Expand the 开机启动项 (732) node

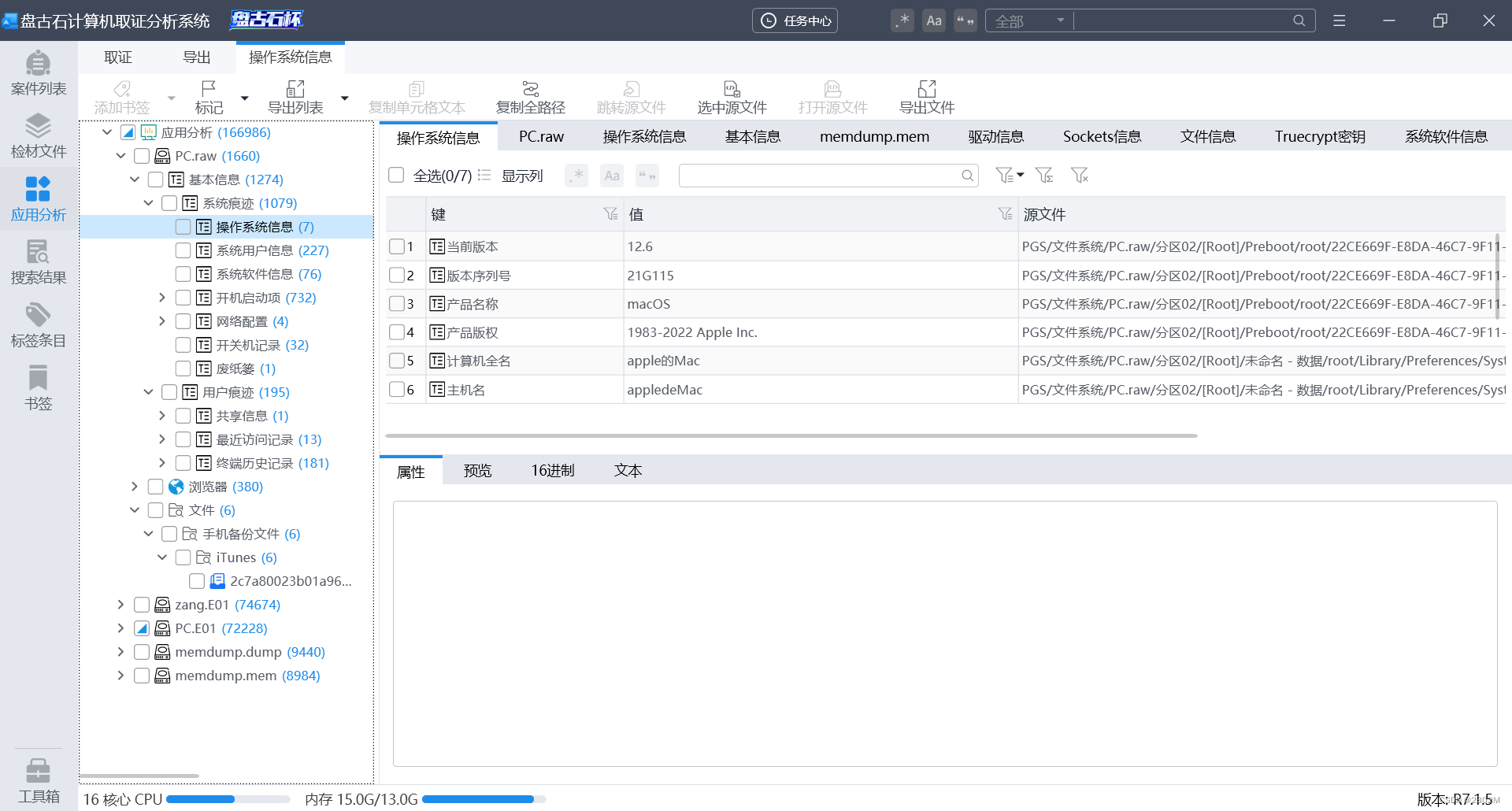[x=162, y=298]
